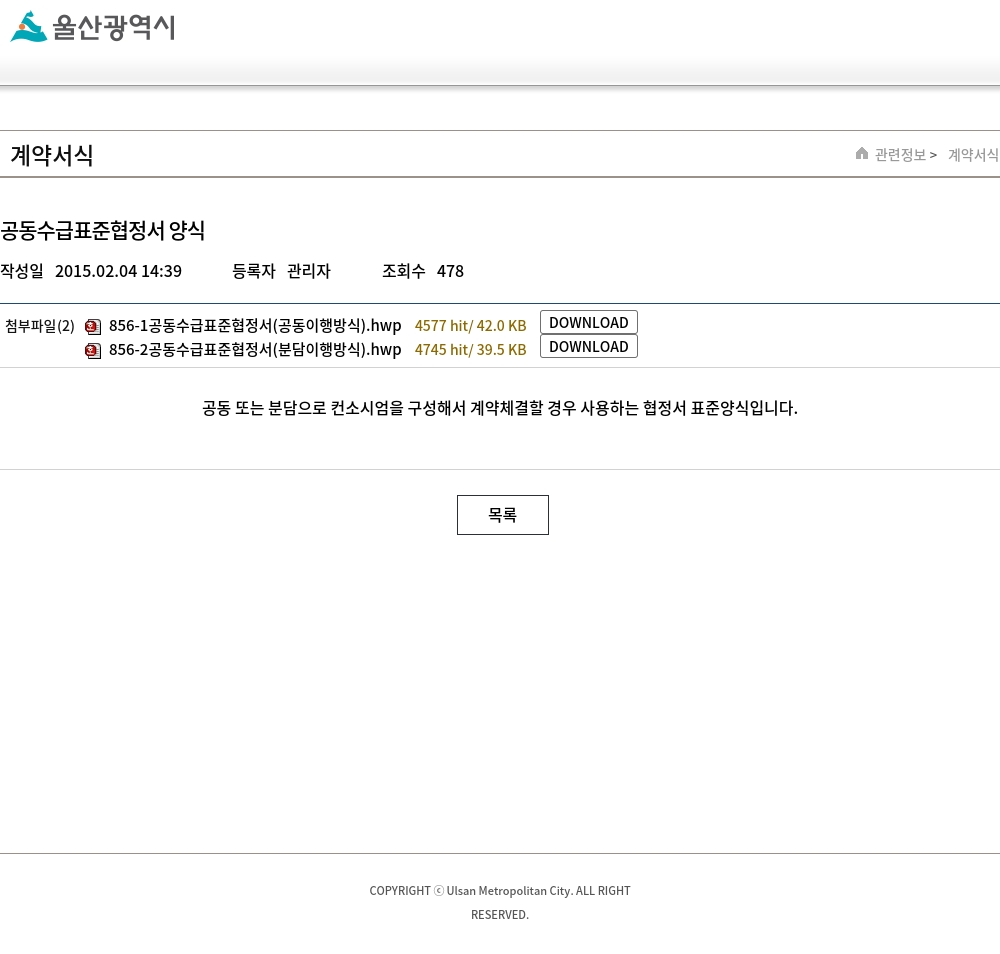This screenshot has width=1000, height=954.
Task: Click the 작성일 date 2015.02.04 14:39
Action: pyautogui.click(x=118, y=271)
